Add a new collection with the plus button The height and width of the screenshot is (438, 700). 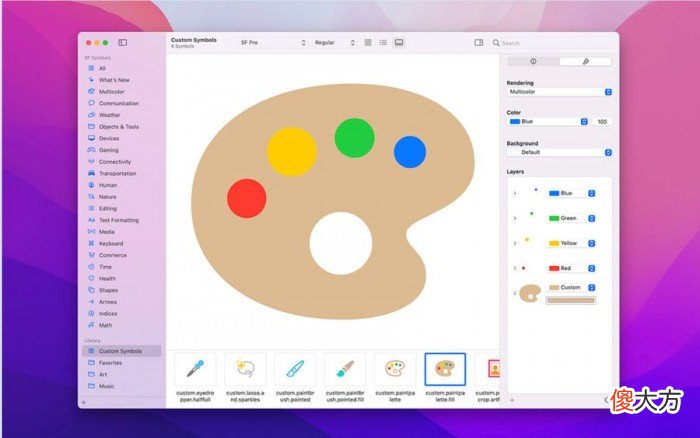coord(84,402)
